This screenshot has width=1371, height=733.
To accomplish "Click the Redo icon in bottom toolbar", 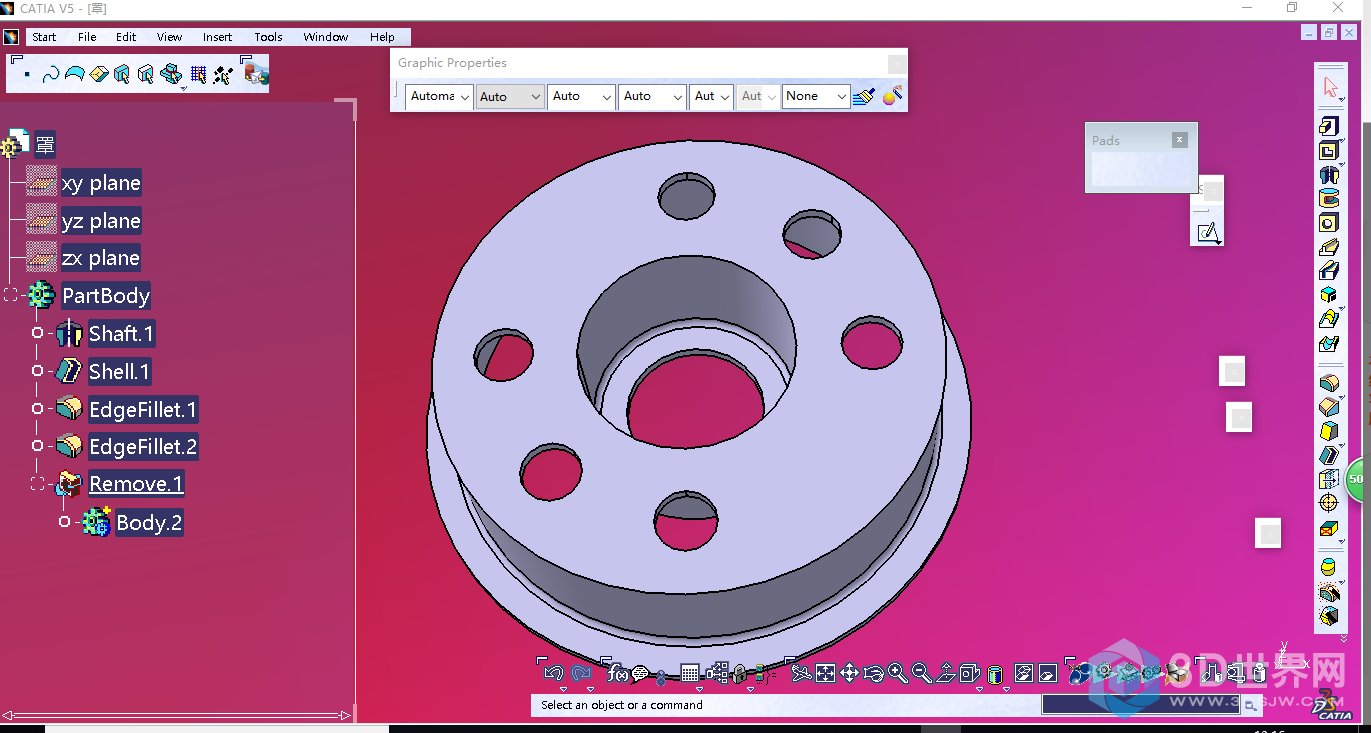I will pyautogui.click(x=581, y=673).
